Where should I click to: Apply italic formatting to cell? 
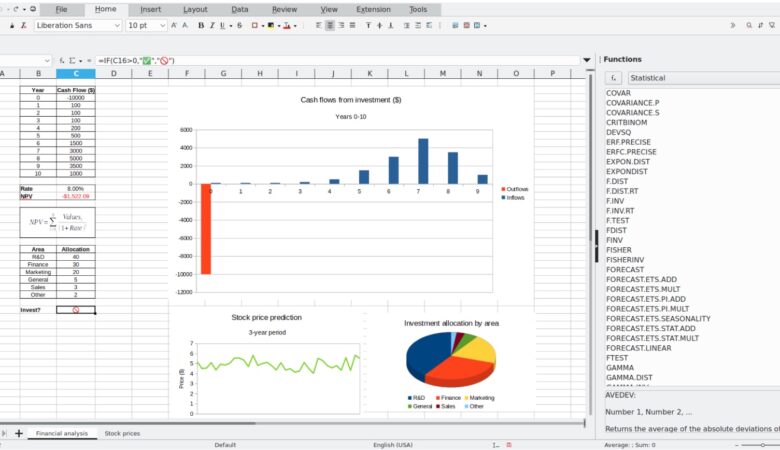(x=214, y=25)
